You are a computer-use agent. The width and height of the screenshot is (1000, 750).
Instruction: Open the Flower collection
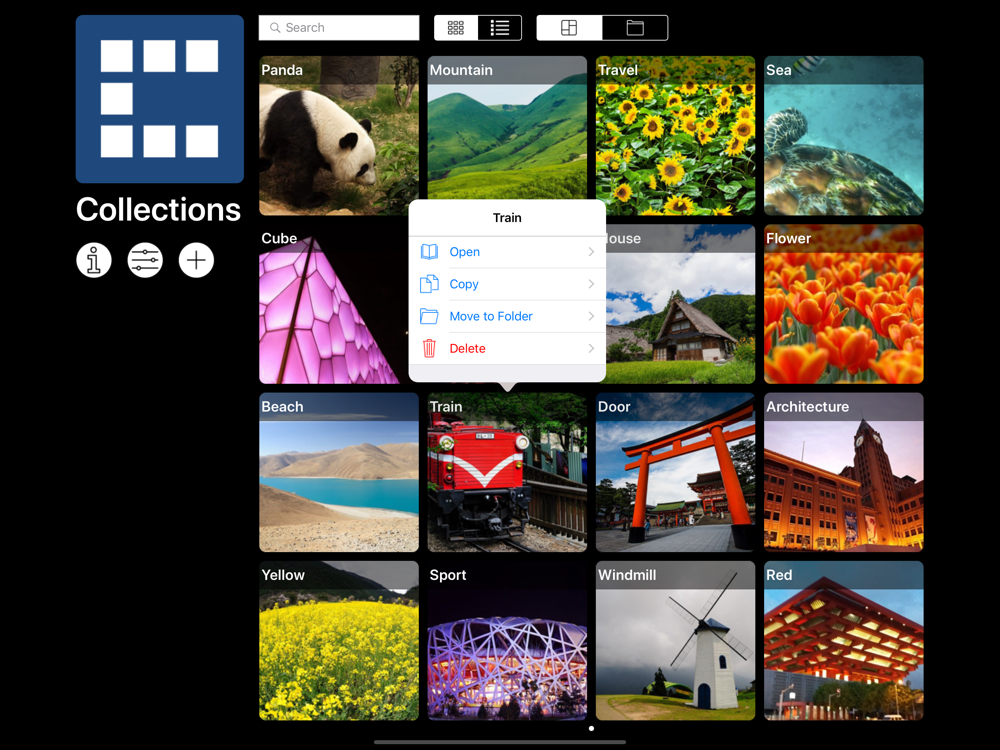[844, 304]
